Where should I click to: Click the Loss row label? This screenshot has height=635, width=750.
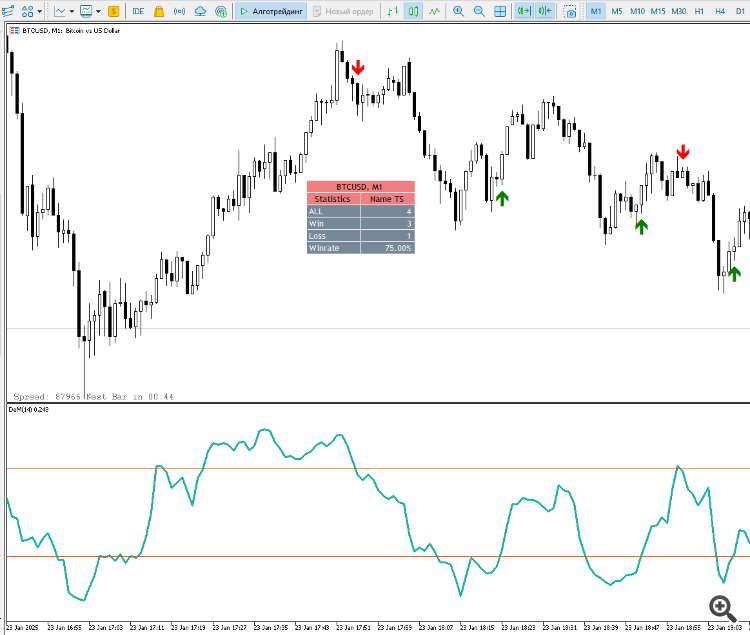coord(317,236)
